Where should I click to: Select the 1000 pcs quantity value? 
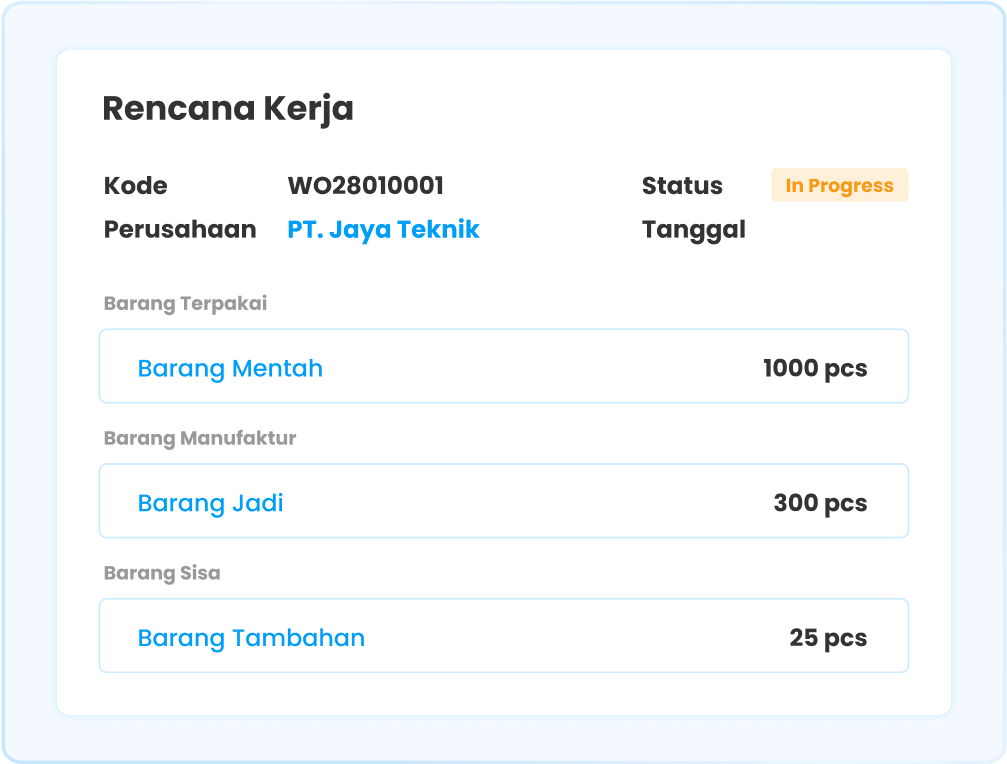tap(815, 367)
